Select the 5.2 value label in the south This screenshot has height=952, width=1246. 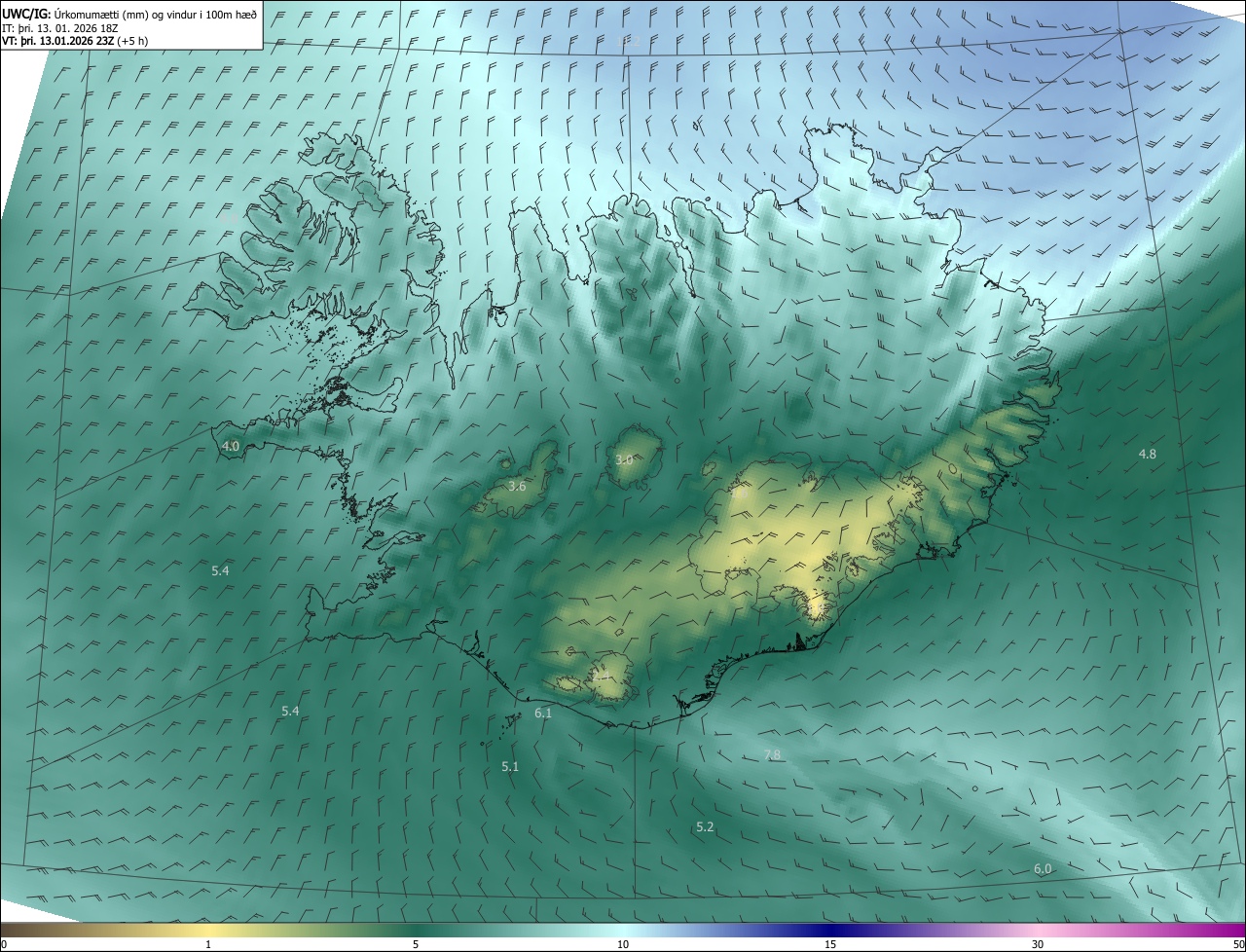pos(705,827)
